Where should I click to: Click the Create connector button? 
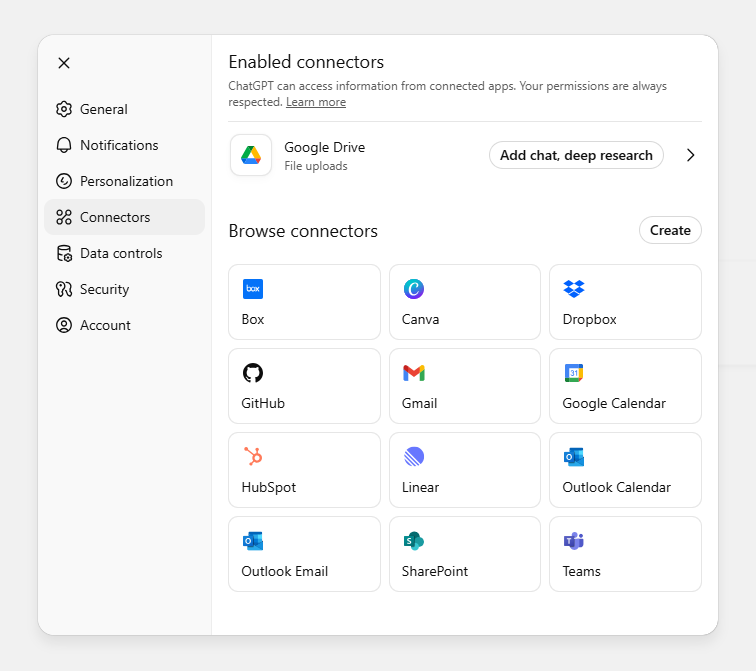click(x=670, y=230)
